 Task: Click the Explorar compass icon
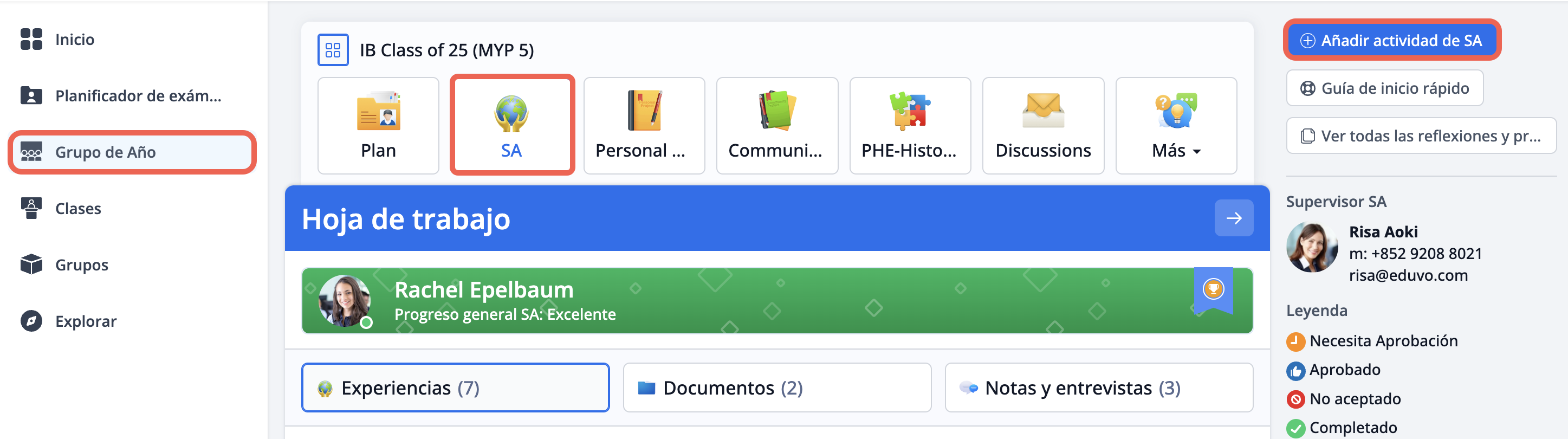pyautogui.click(x=31, y=321)
